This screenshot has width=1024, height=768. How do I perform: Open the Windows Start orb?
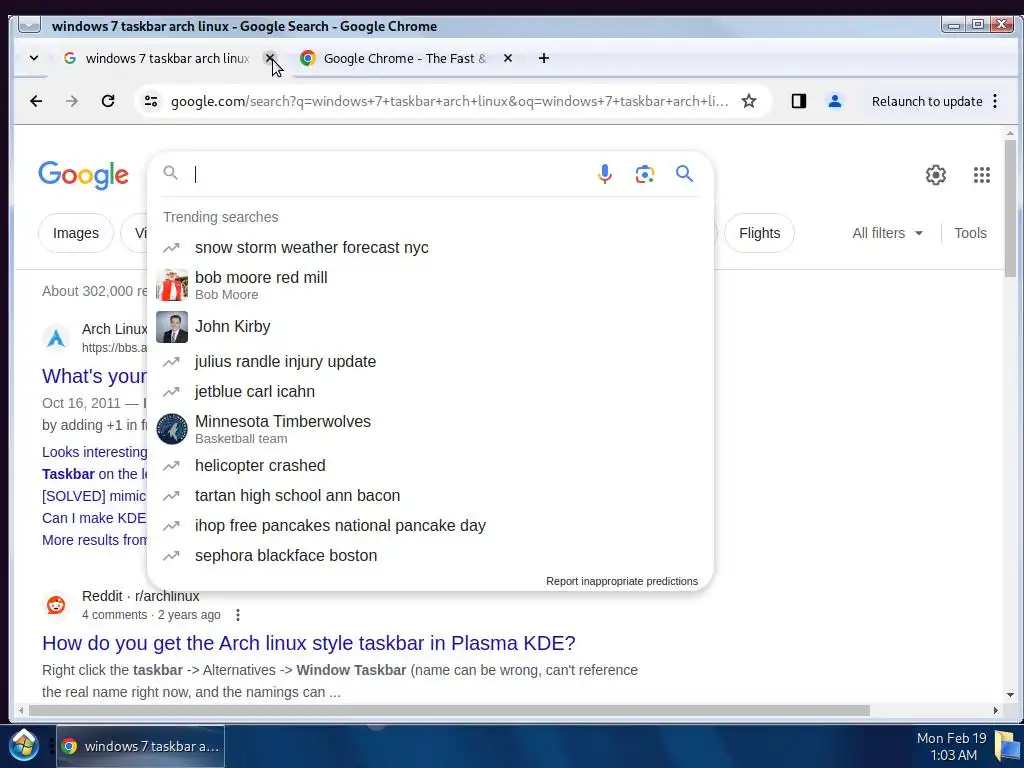[24, 744]
